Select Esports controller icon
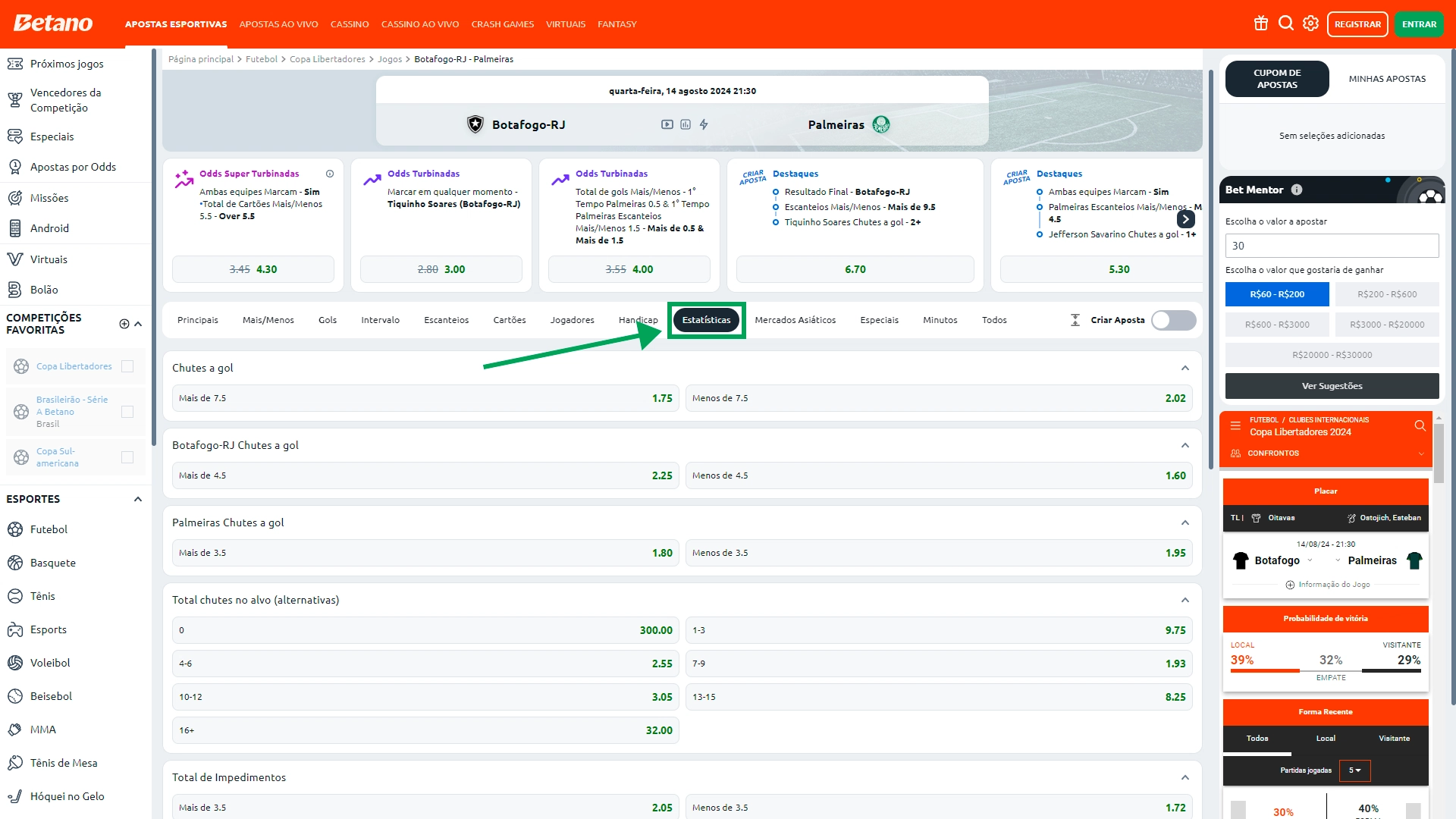This screenshot has width=1456, height=819. 15,629
